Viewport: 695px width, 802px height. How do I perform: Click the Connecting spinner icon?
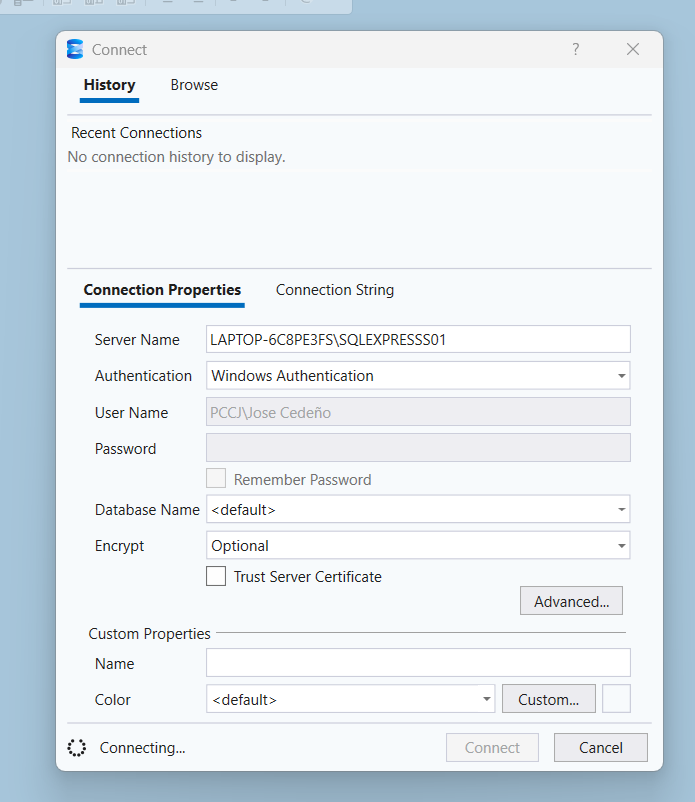coord(77,748)
